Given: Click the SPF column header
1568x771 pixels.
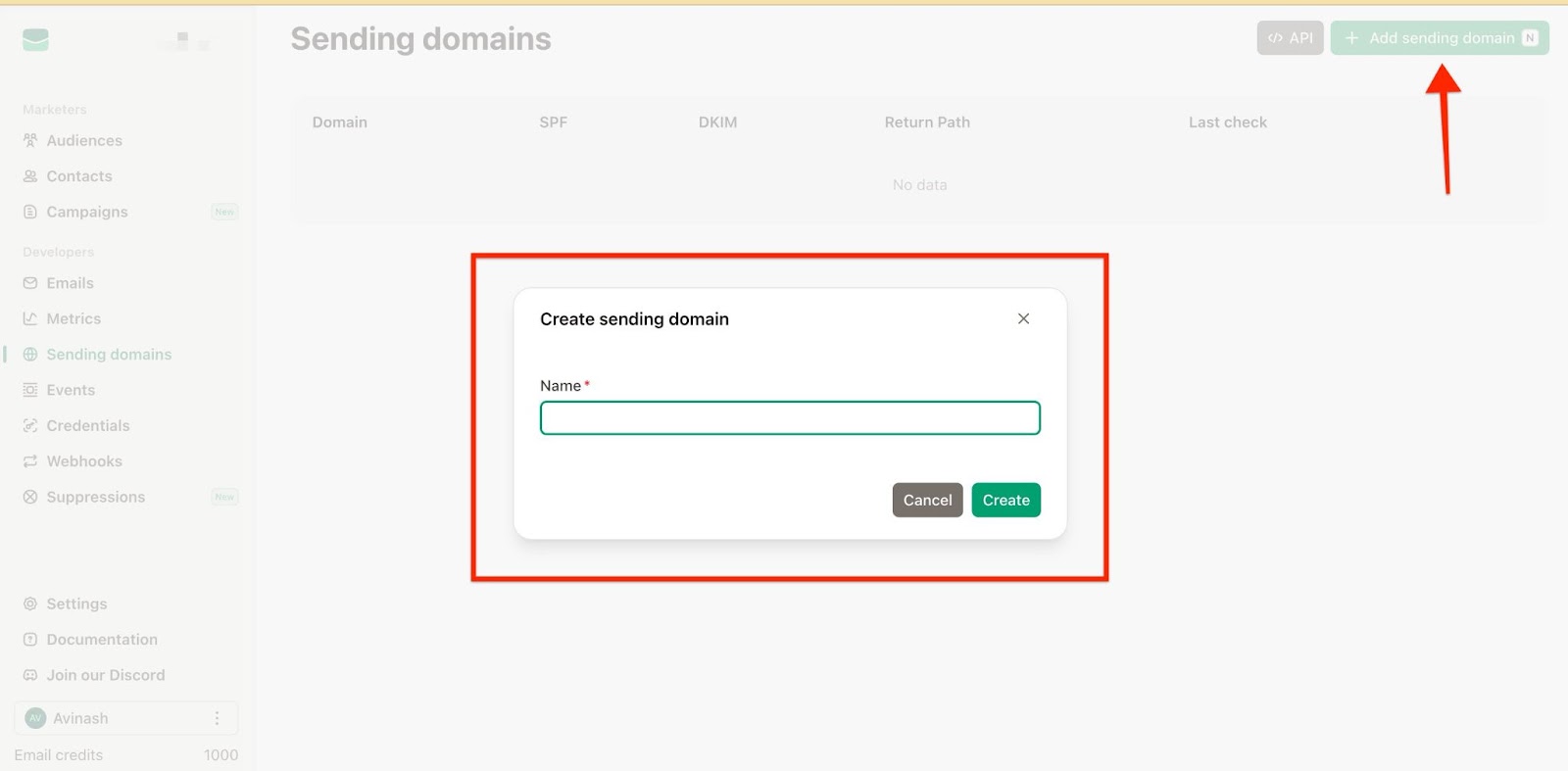Looking at the screenshot, I should 553,122.
